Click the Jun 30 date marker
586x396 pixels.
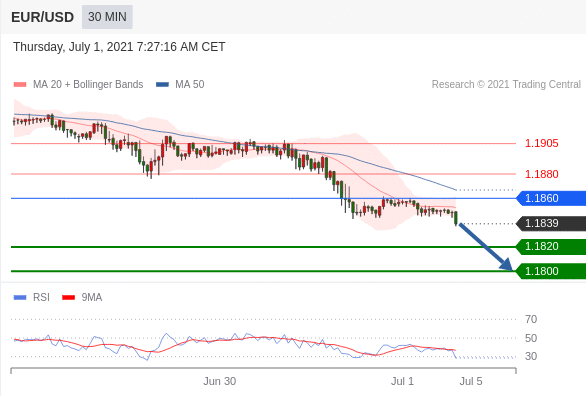coord(219,381)
